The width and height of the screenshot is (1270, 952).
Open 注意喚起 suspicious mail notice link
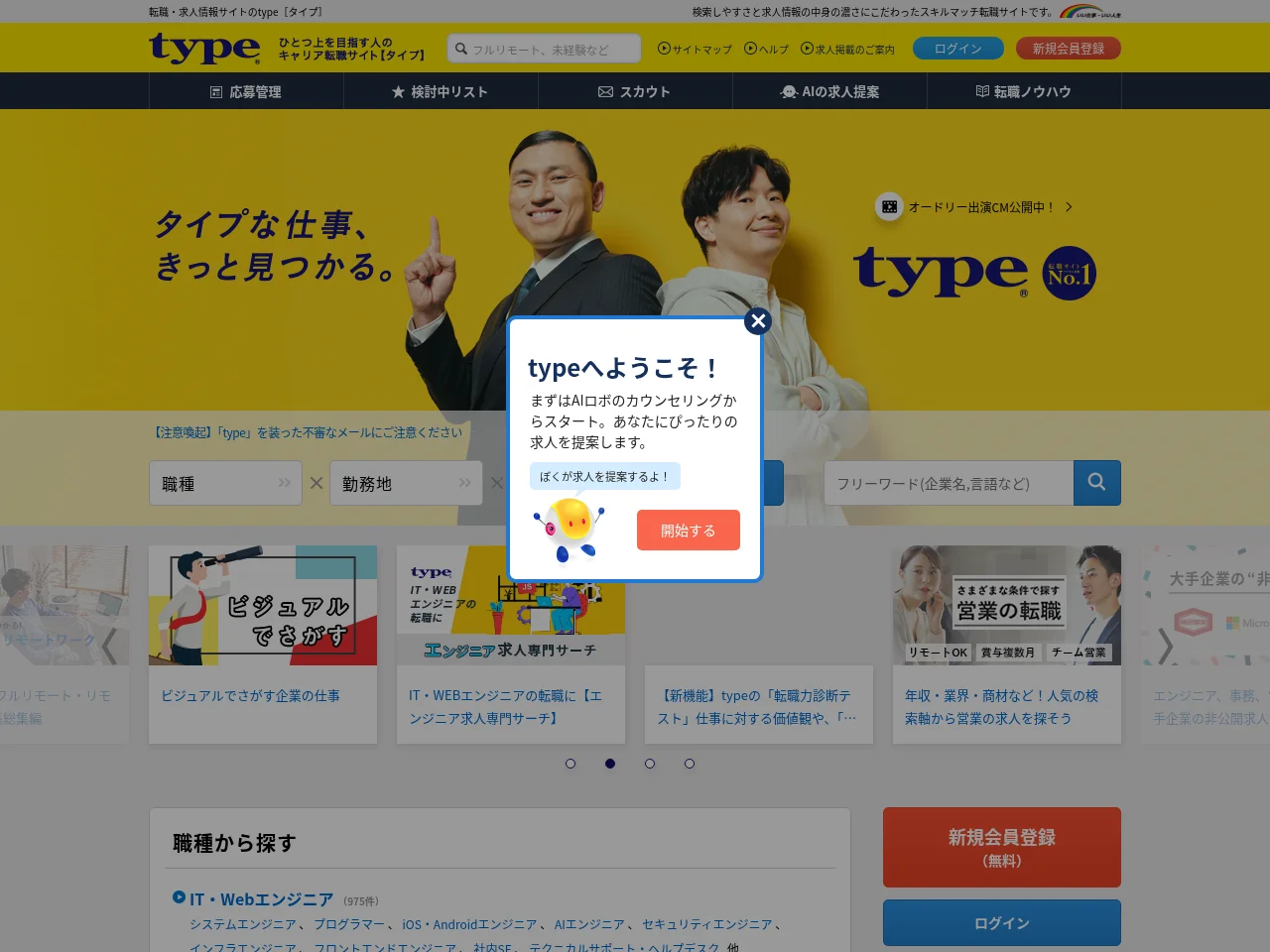(x=306, y=432)
